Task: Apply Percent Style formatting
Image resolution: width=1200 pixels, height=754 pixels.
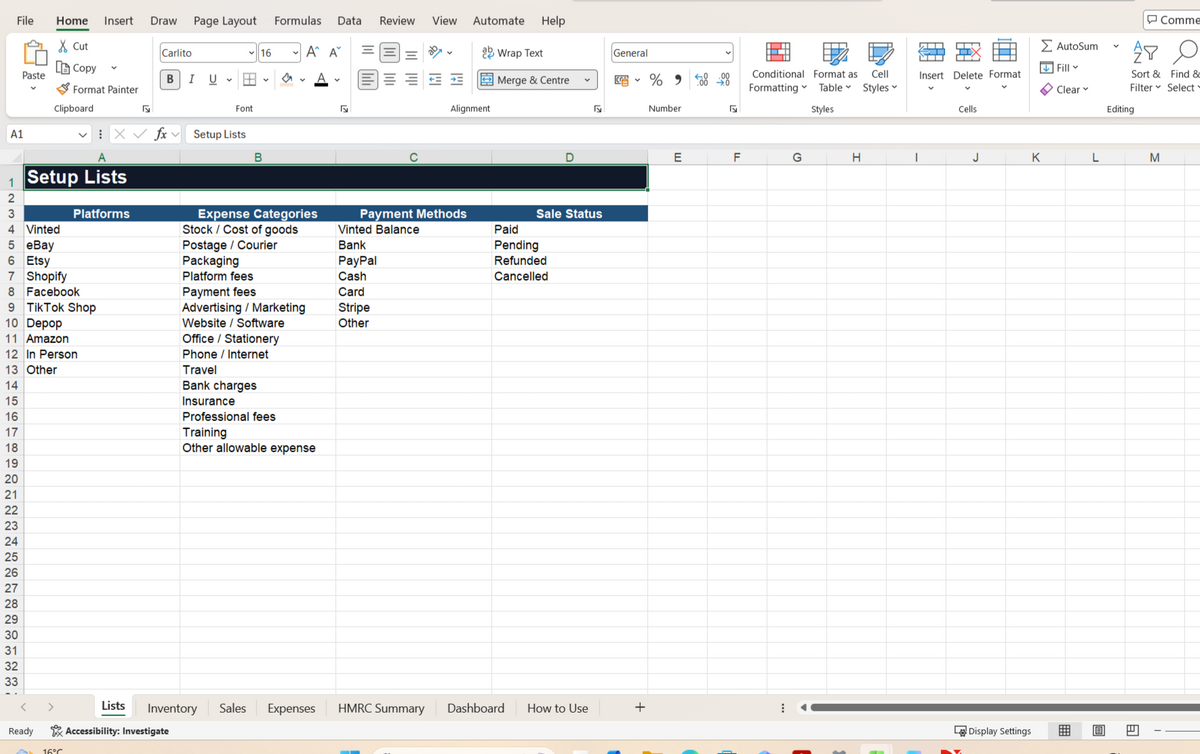Action: pyautogui.click(x=656, y=80)
